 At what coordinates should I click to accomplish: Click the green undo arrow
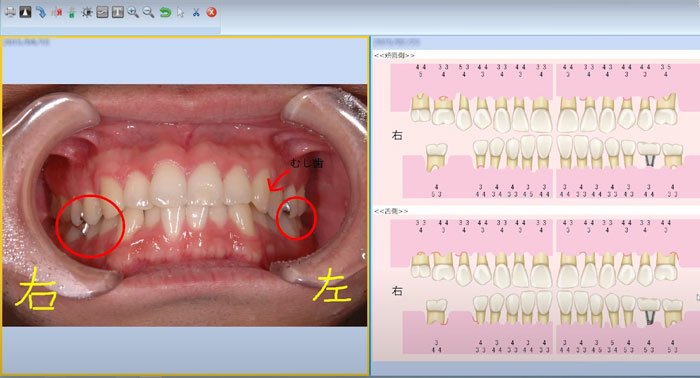pos(165,12)
